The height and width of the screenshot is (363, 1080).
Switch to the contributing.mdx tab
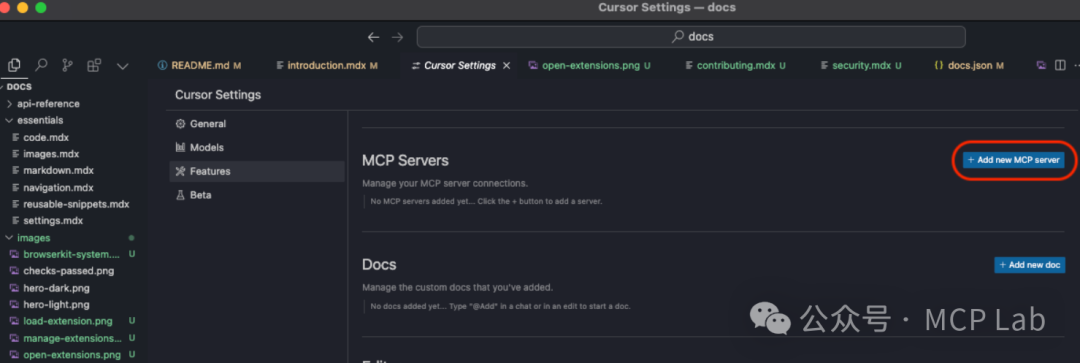click(736, 65)
